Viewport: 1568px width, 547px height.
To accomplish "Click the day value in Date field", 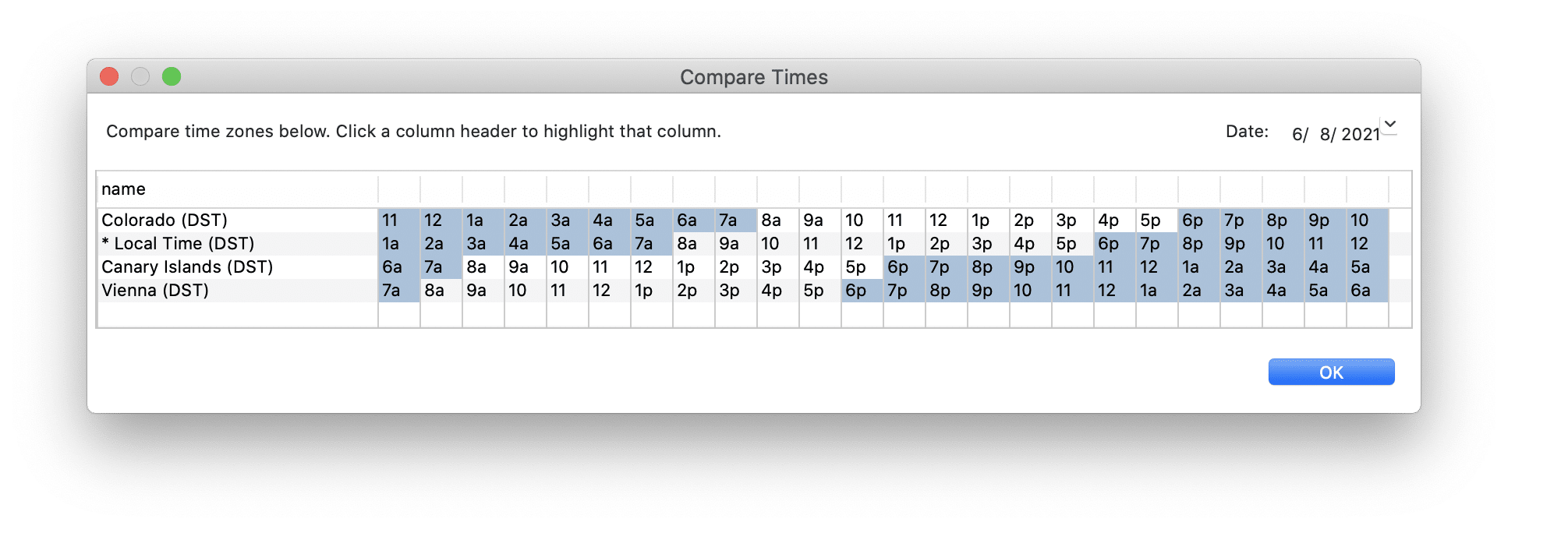I will click(x=1325, y=134).
